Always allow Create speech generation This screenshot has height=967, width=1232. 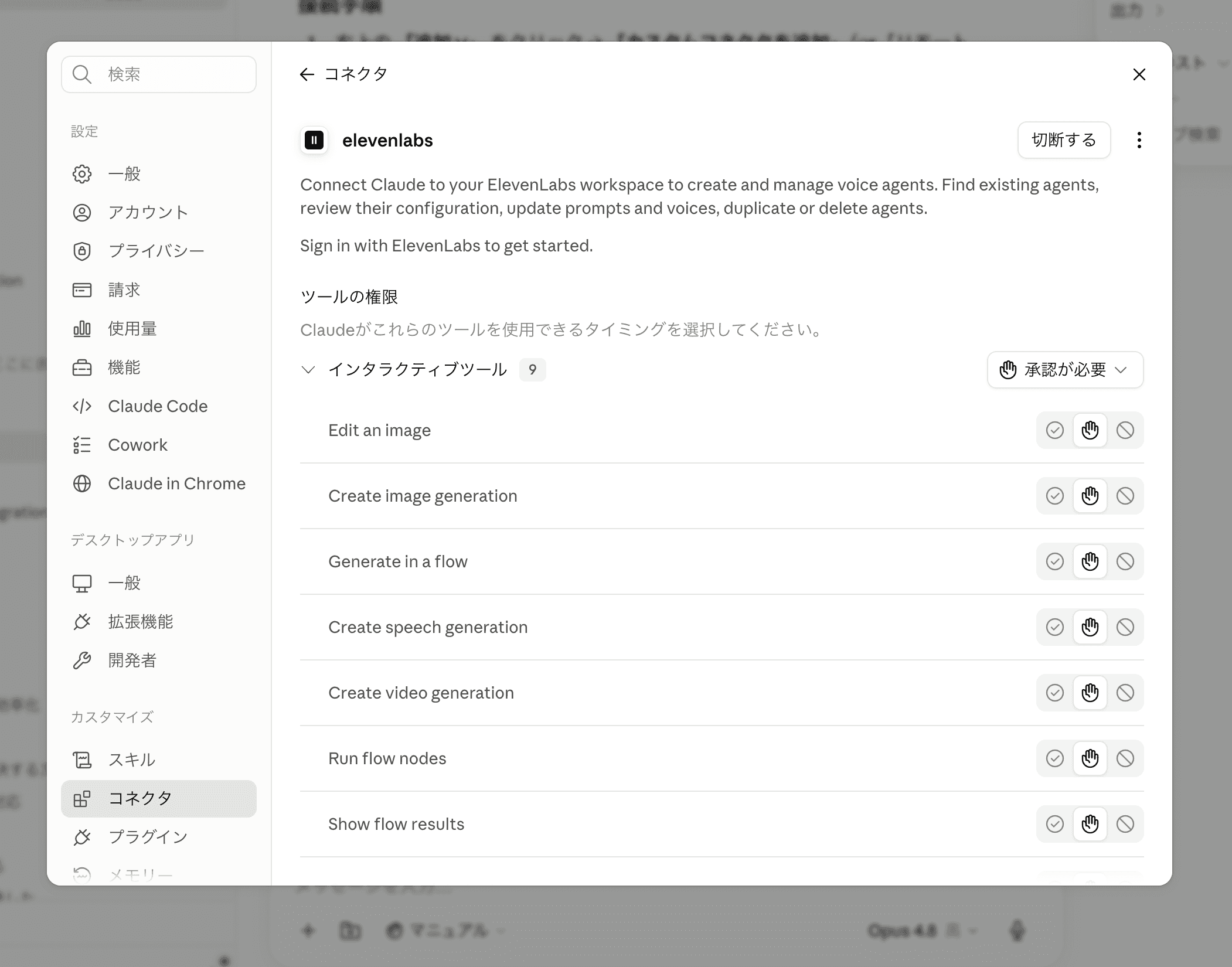point(1054,628)
